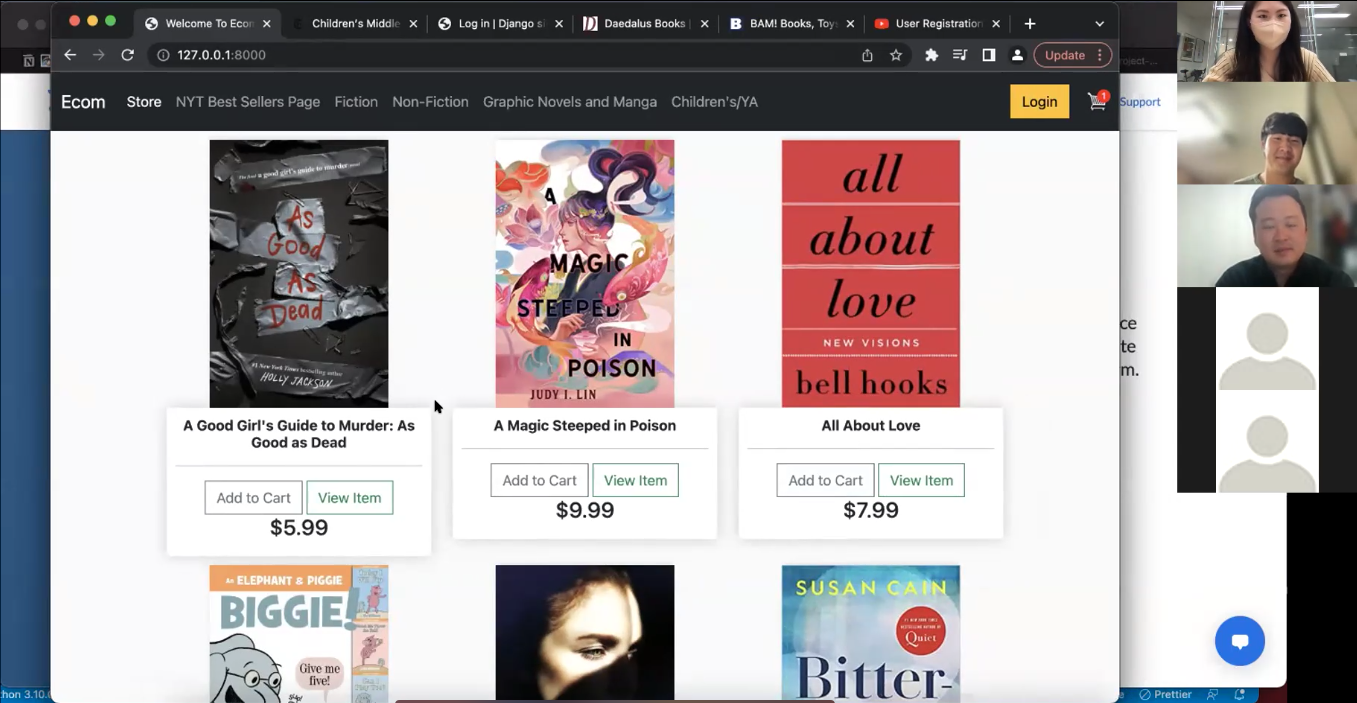The image size is (1357, 703).
Task: Open the media controls icon in Chrome toolbar
Action: (960, 55)
